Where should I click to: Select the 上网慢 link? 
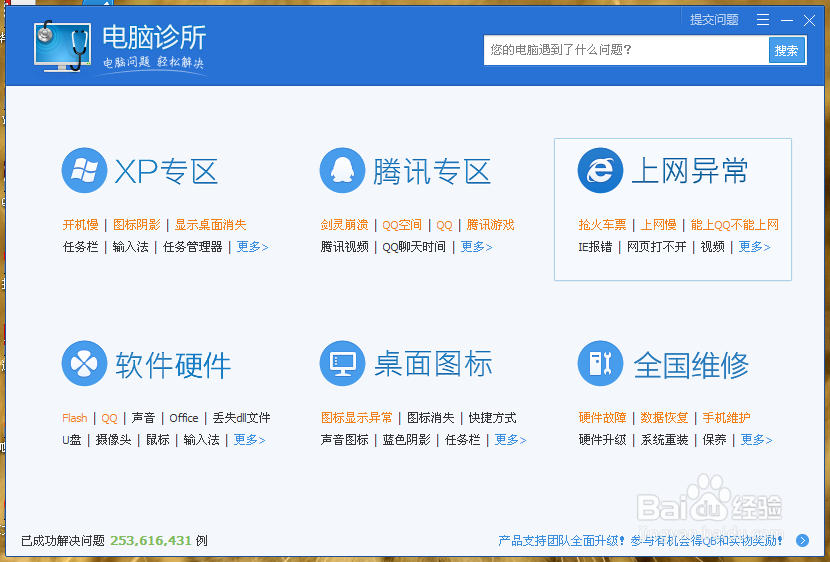(x=658, y=225)
